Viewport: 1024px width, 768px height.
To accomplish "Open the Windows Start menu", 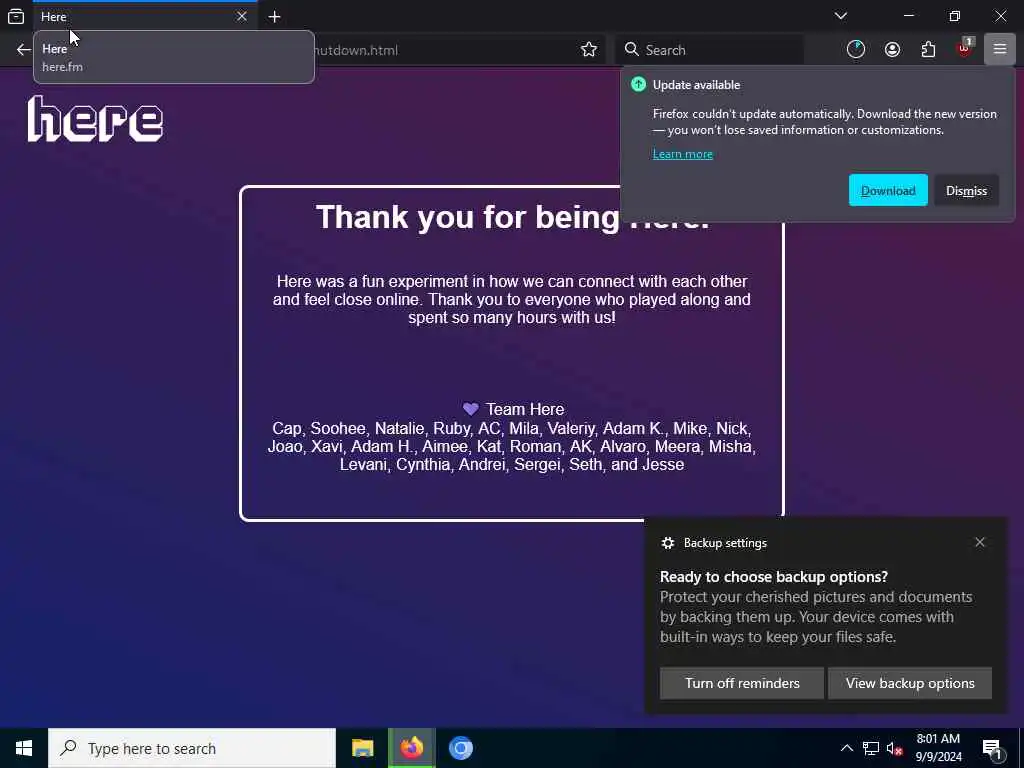I will click(x=24, y=748).
